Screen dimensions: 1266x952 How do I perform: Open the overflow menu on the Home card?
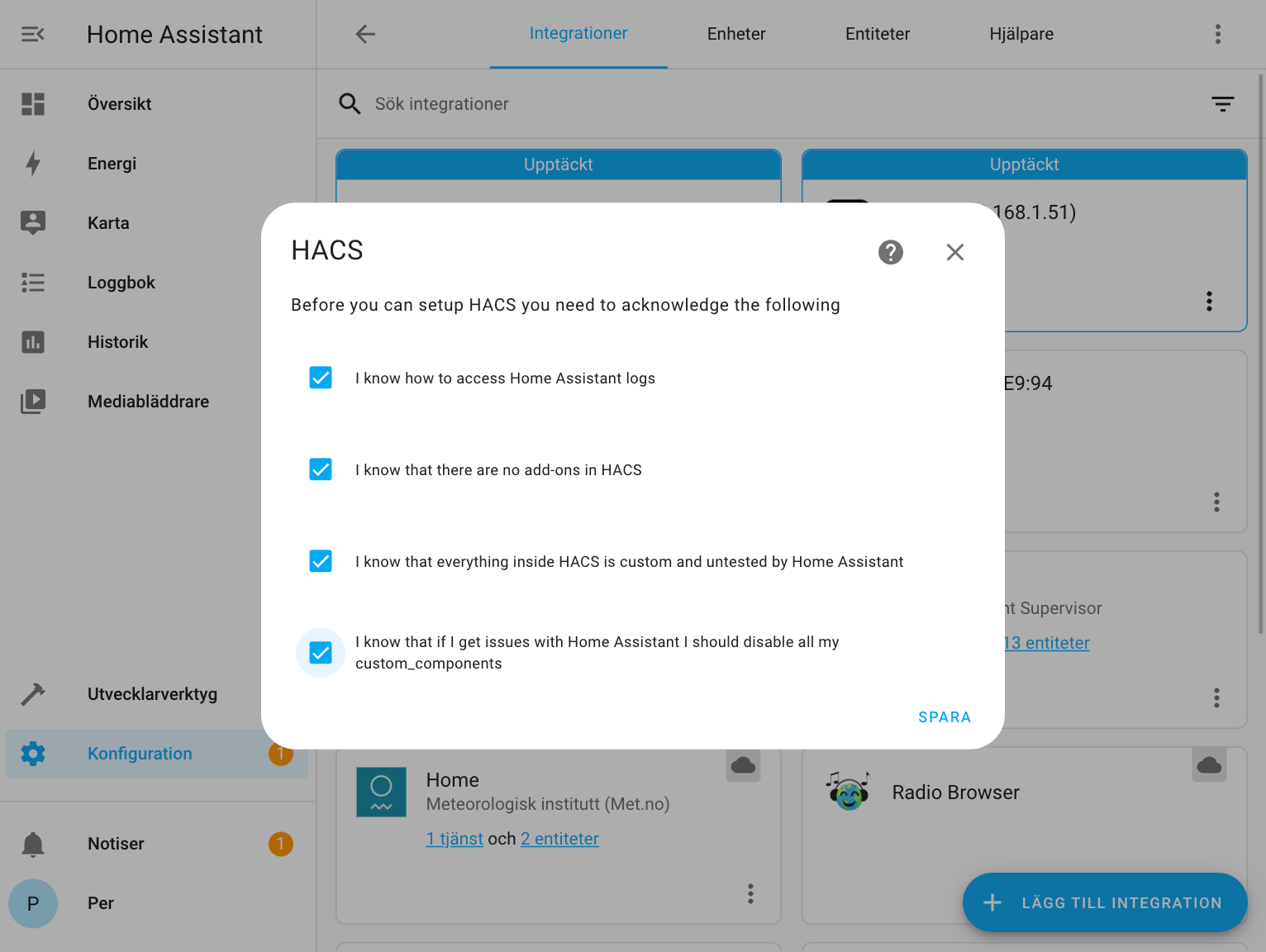750,893
